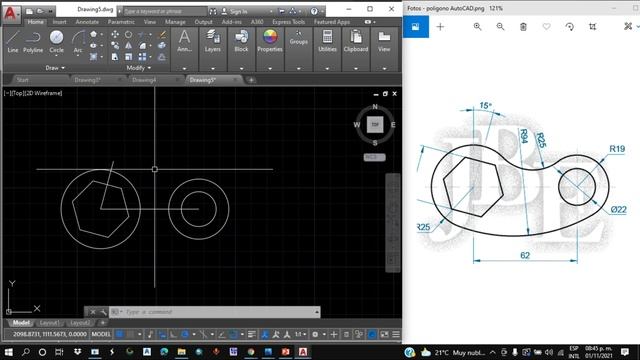Screen dimensions: 640x360
Task: Open the Groups ribbon panel
Action: pos(298,38)
